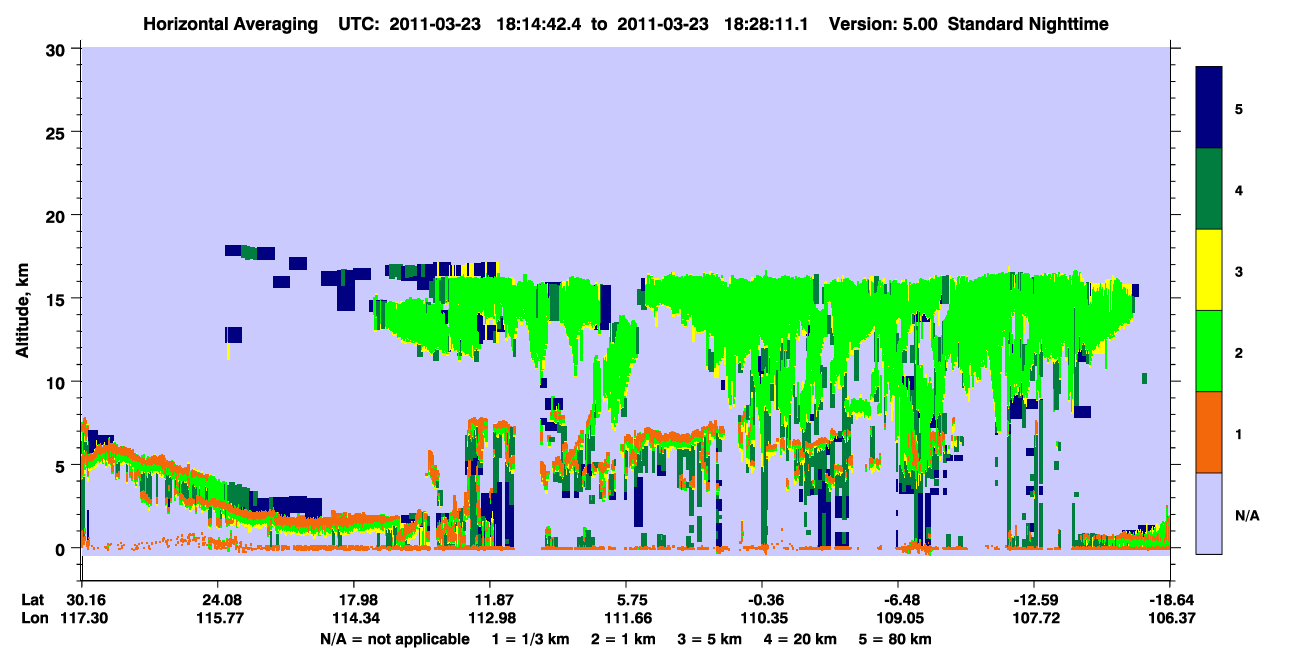Click the latitude value -18.64
The image size is (1300, 667).
point(1169,600)
